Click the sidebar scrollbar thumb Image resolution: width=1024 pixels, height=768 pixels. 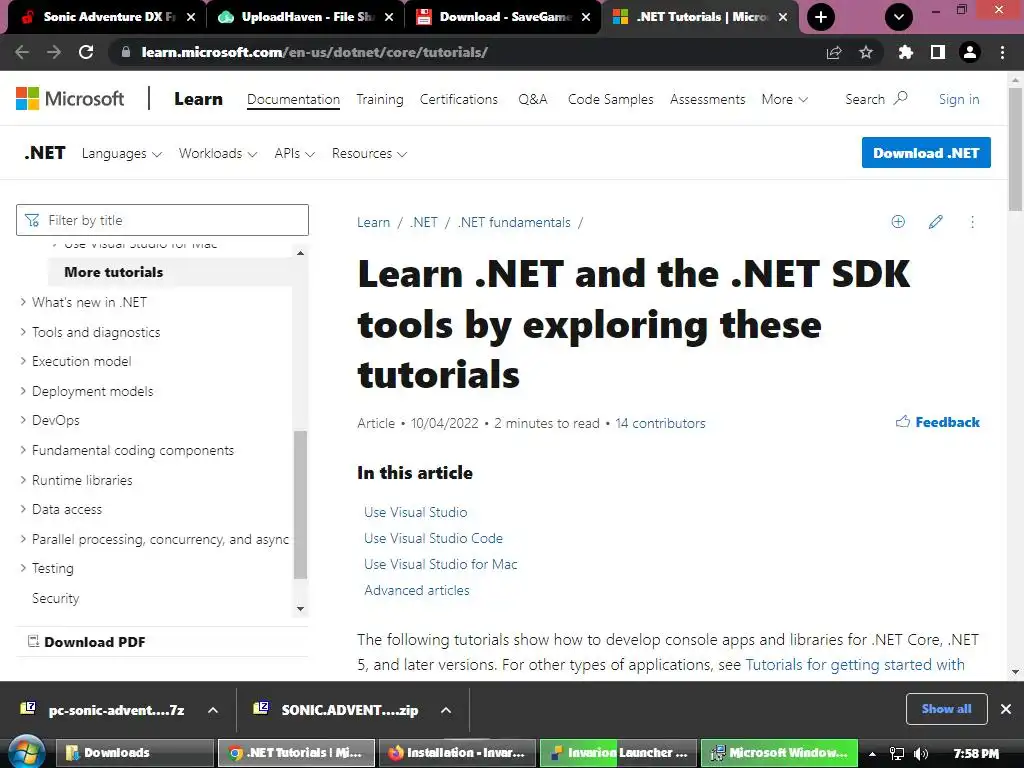300,505
